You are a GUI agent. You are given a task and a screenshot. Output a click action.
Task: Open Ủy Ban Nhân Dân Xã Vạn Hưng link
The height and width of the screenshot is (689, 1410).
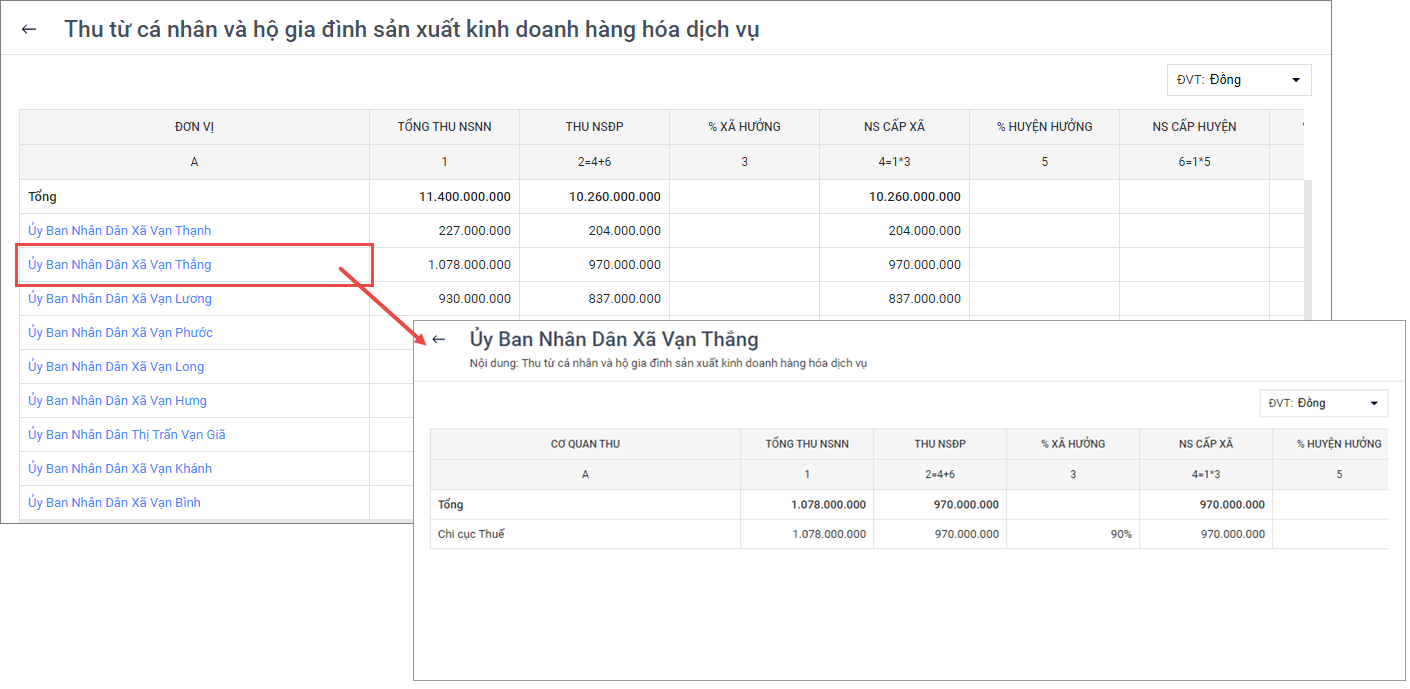coord(117,401)
